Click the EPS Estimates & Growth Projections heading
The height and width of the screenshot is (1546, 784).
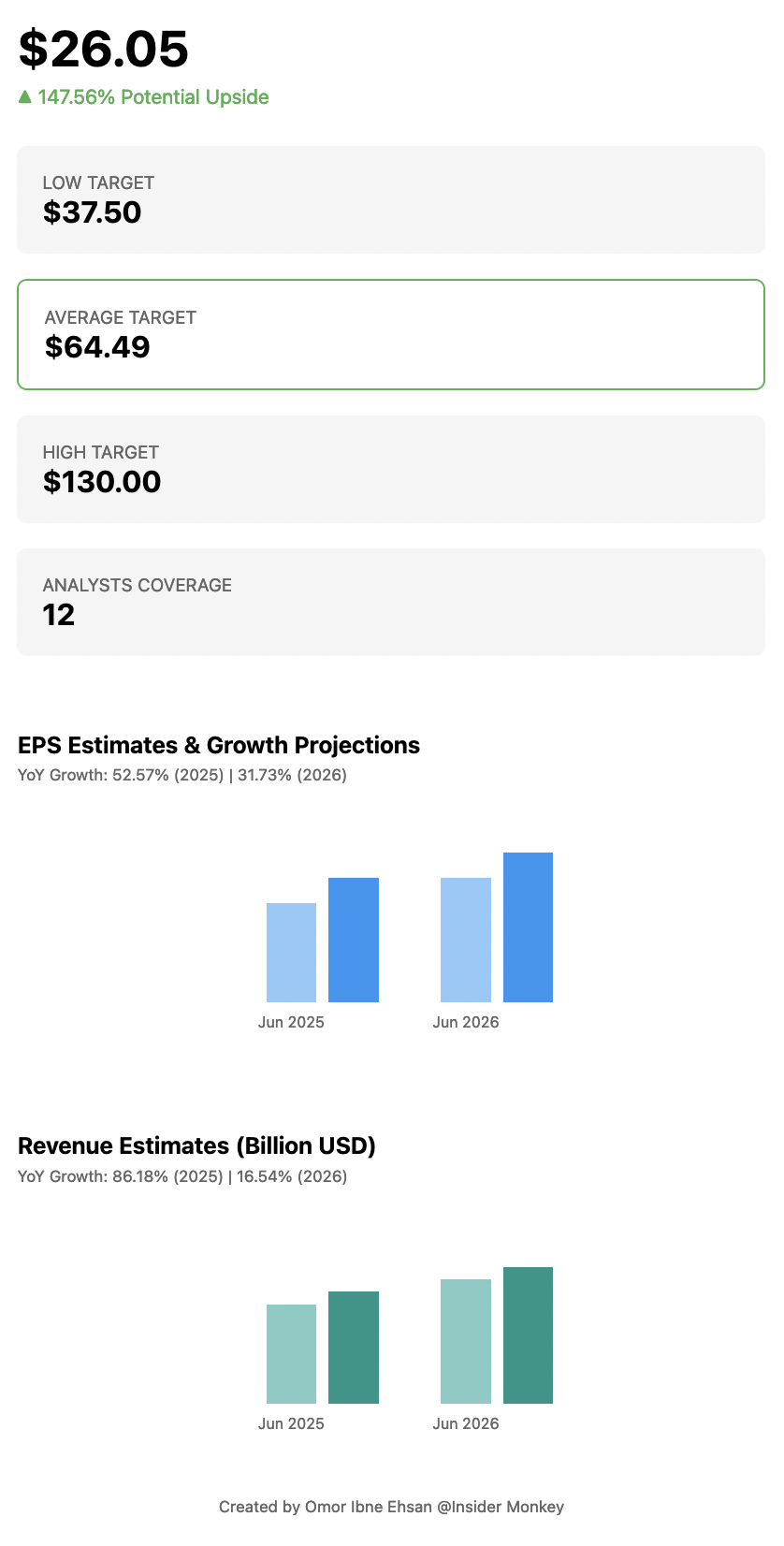pyautogui.click(x=219, y=745)
